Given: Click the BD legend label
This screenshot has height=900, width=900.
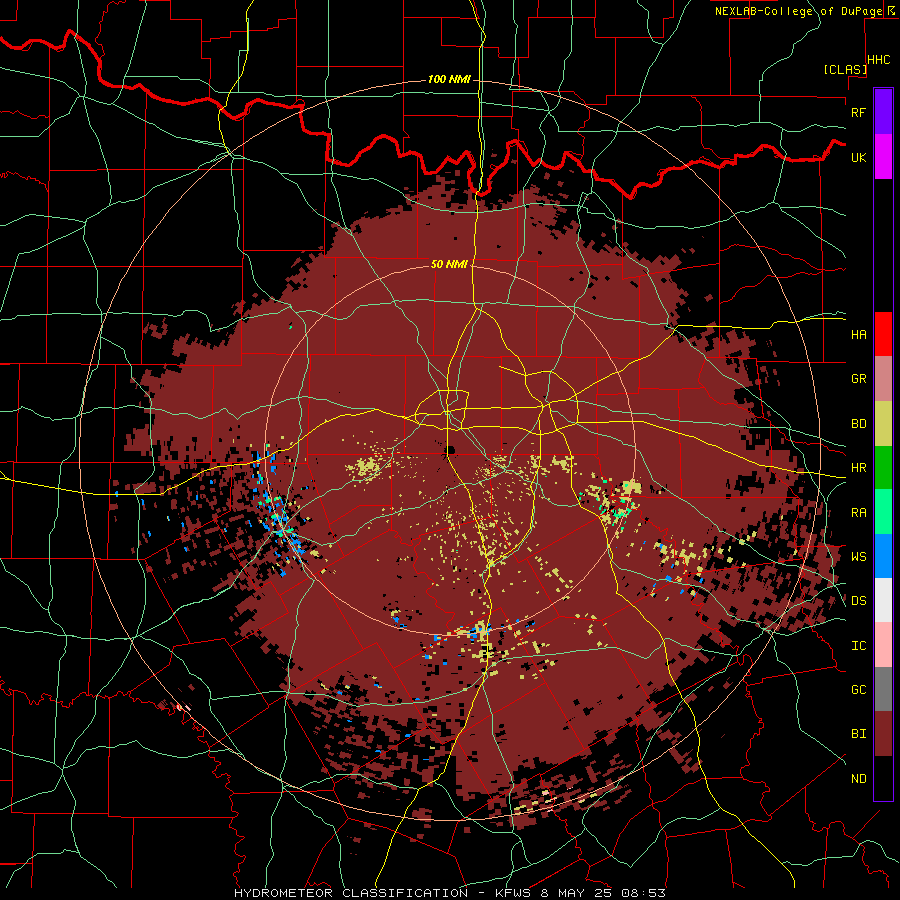Looking at the screenshot, I should (858, 424).
